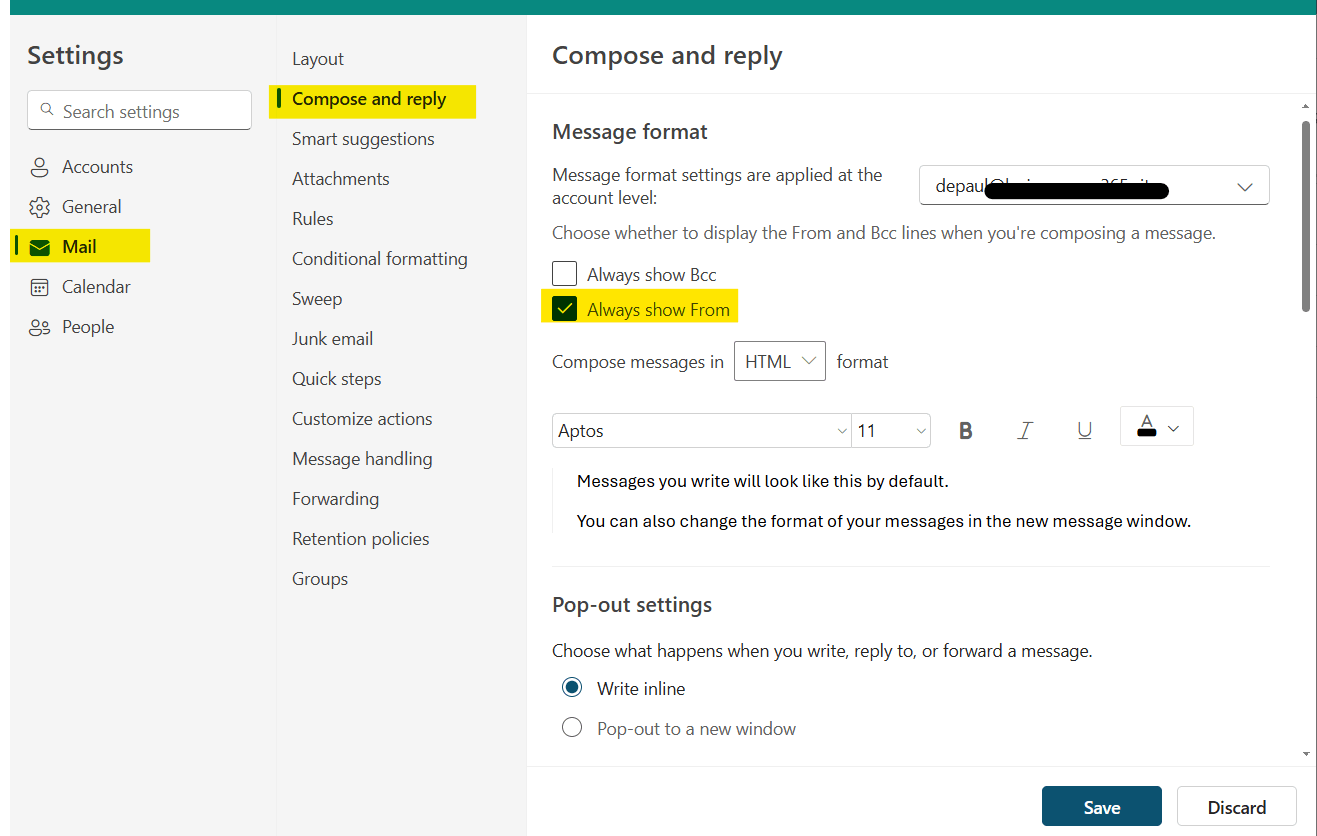Viewport: 1317px width, 836px height.
Task: Save the compose and reply settings
Action: coord(1101,806)
